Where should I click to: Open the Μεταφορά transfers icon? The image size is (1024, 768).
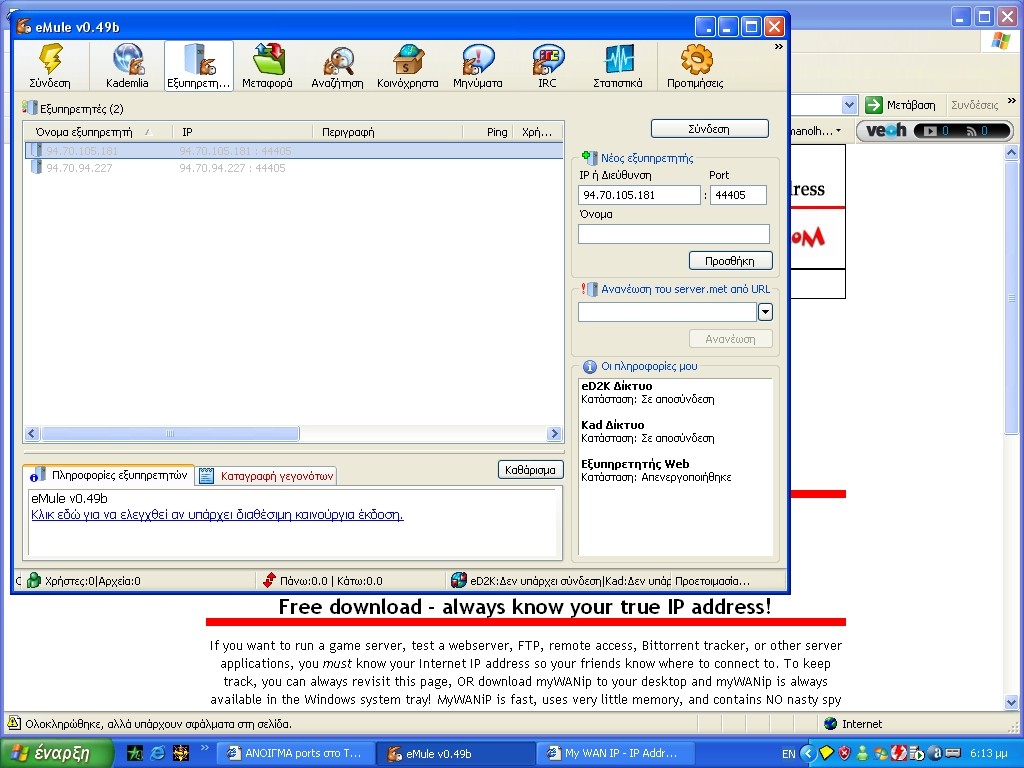267,65
